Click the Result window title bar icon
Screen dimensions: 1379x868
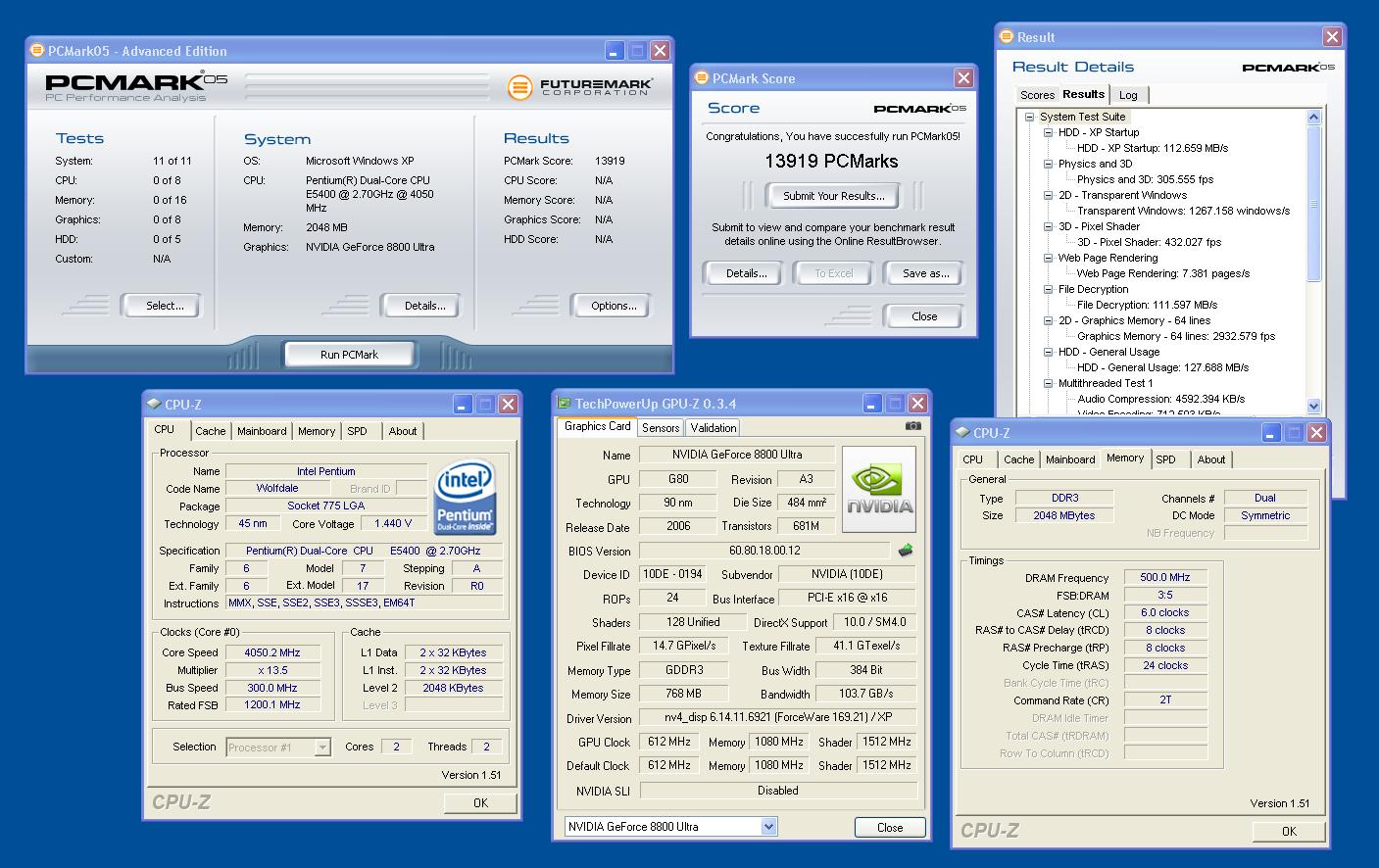coord(1007,37)
